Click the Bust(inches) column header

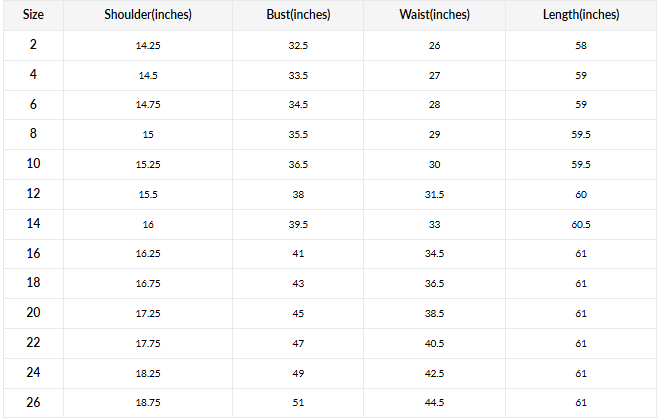click(x=298, y=15)
